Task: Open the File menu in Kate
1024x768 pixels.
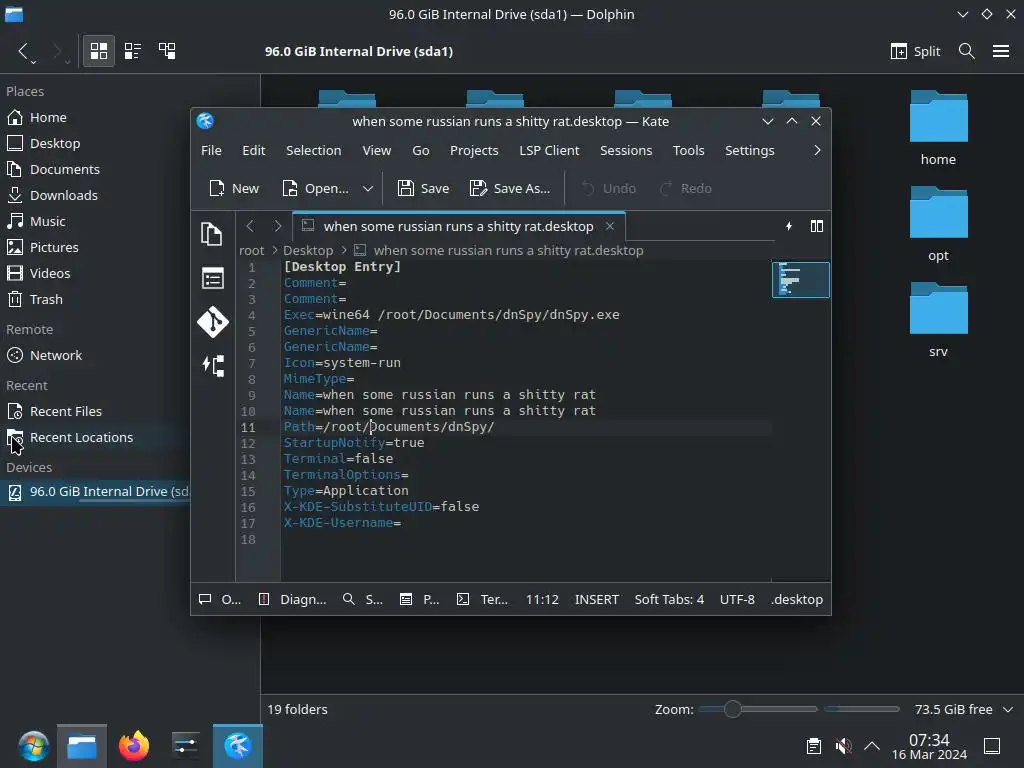Action: tap(211, 150)
